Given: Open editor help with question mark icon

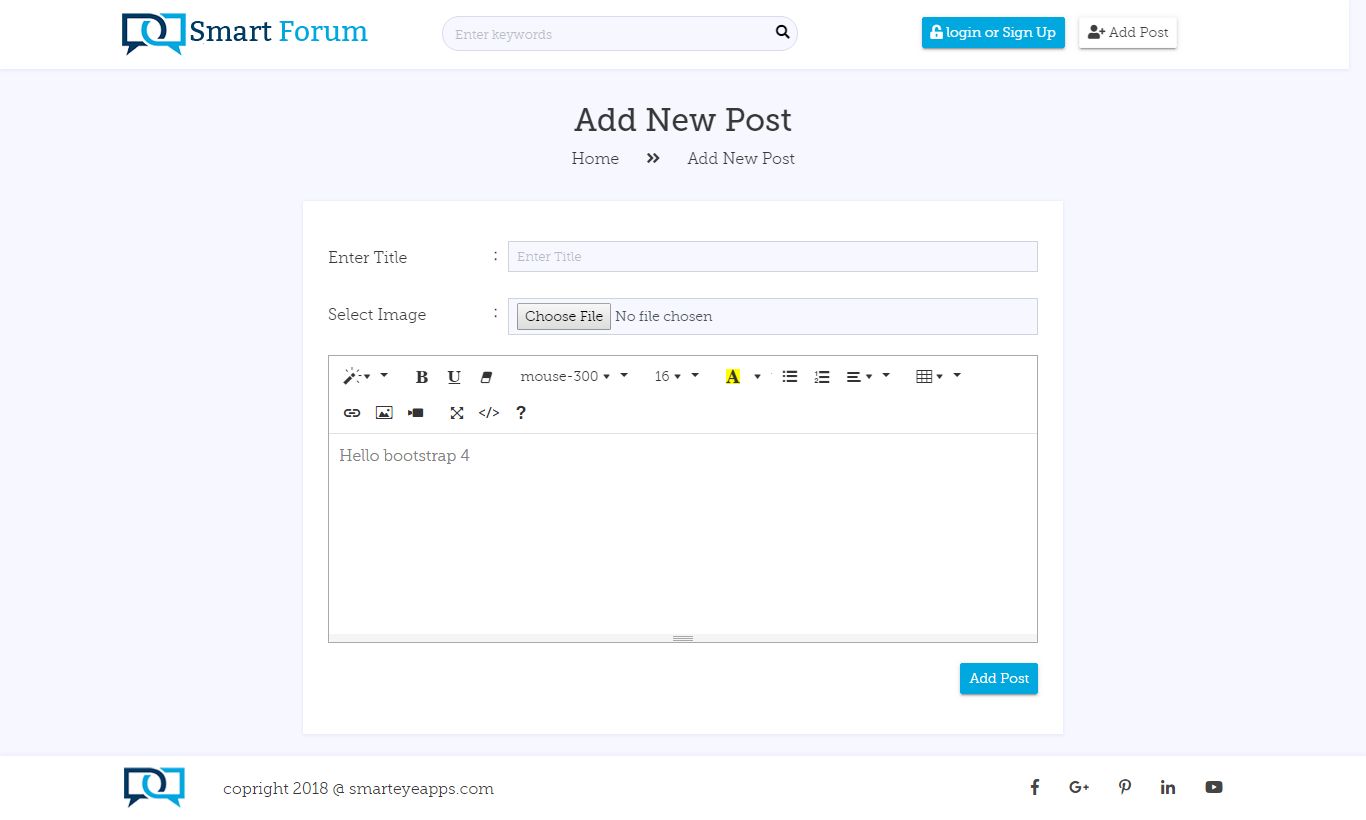Looking at the screenshot, I should [x=521, y=413].
